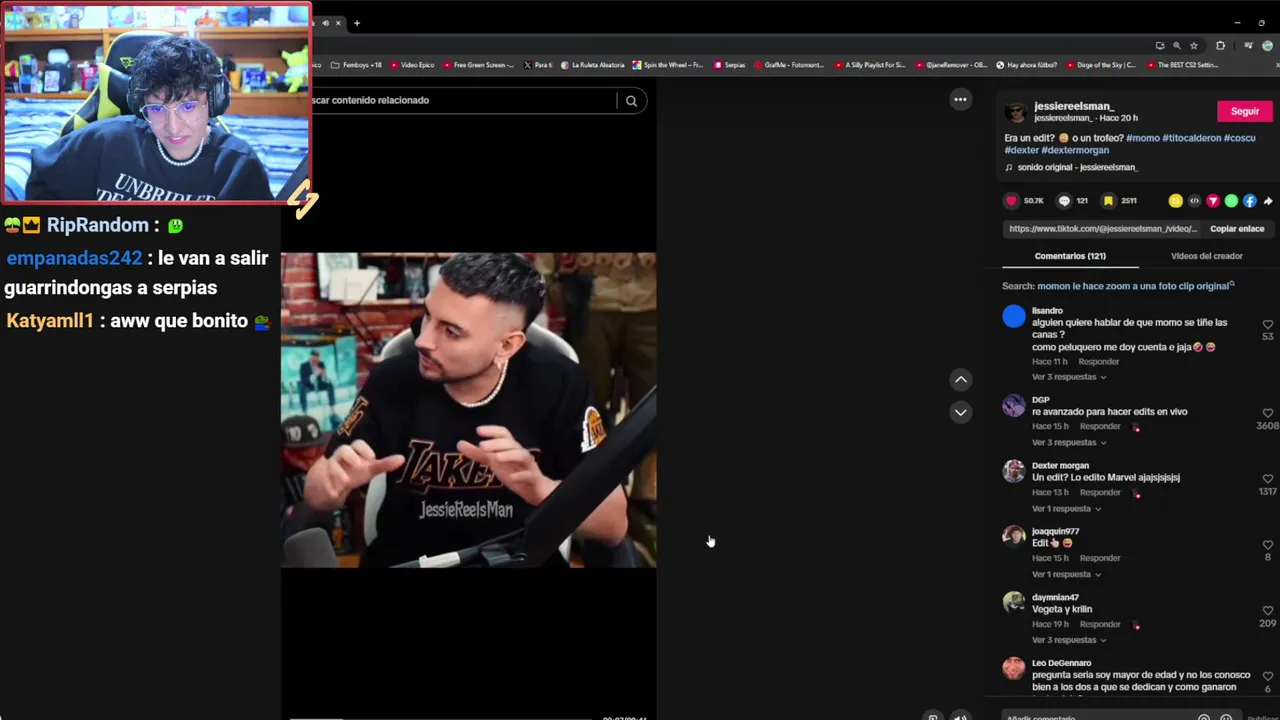Click the embed code icon

1194,201
